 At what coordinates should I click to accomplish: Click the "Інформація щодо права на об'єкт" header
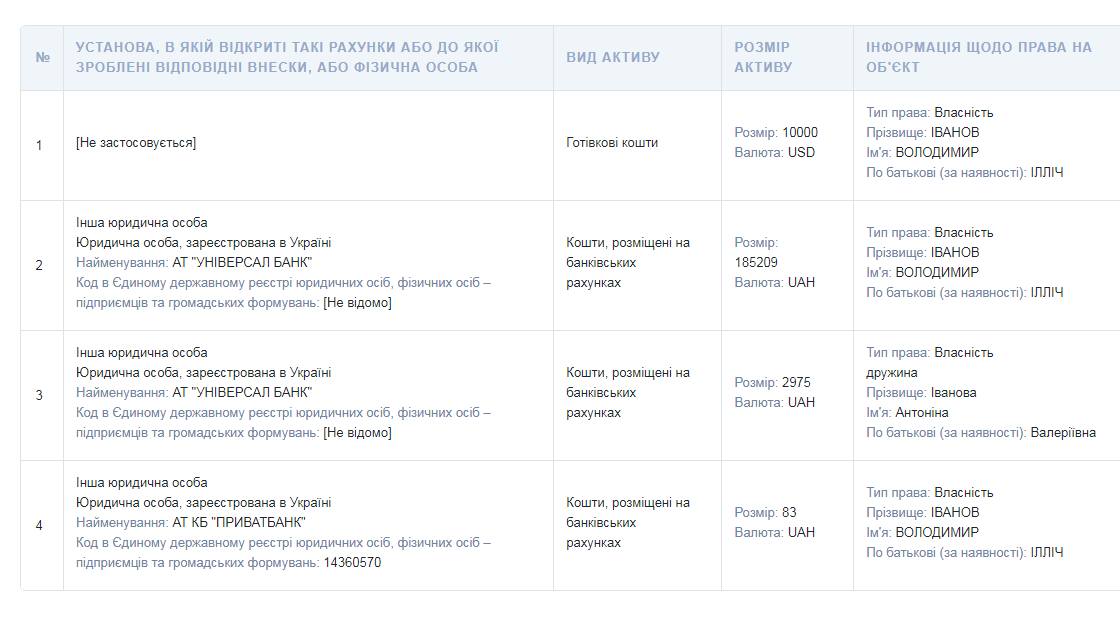click(x=978, y=58)
